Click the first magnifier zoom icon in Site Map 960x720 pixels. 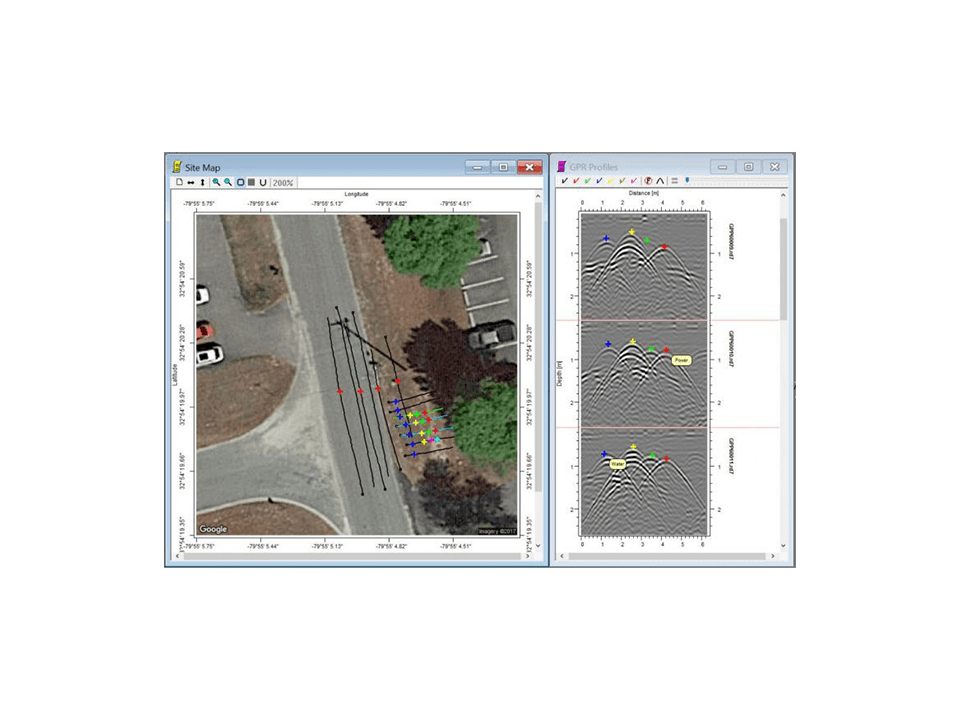pyautogui.click(x=216, y=182)
